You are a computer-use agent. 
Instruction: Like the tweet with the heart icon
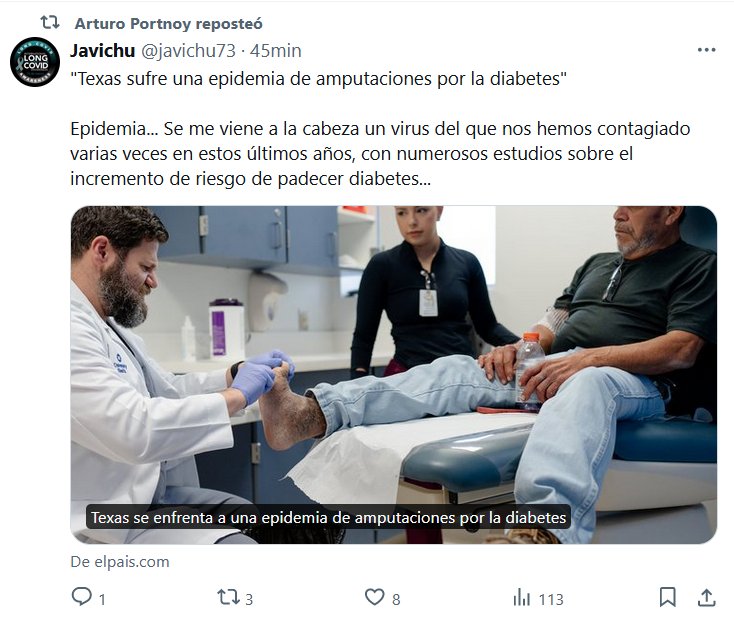[374, 597]
